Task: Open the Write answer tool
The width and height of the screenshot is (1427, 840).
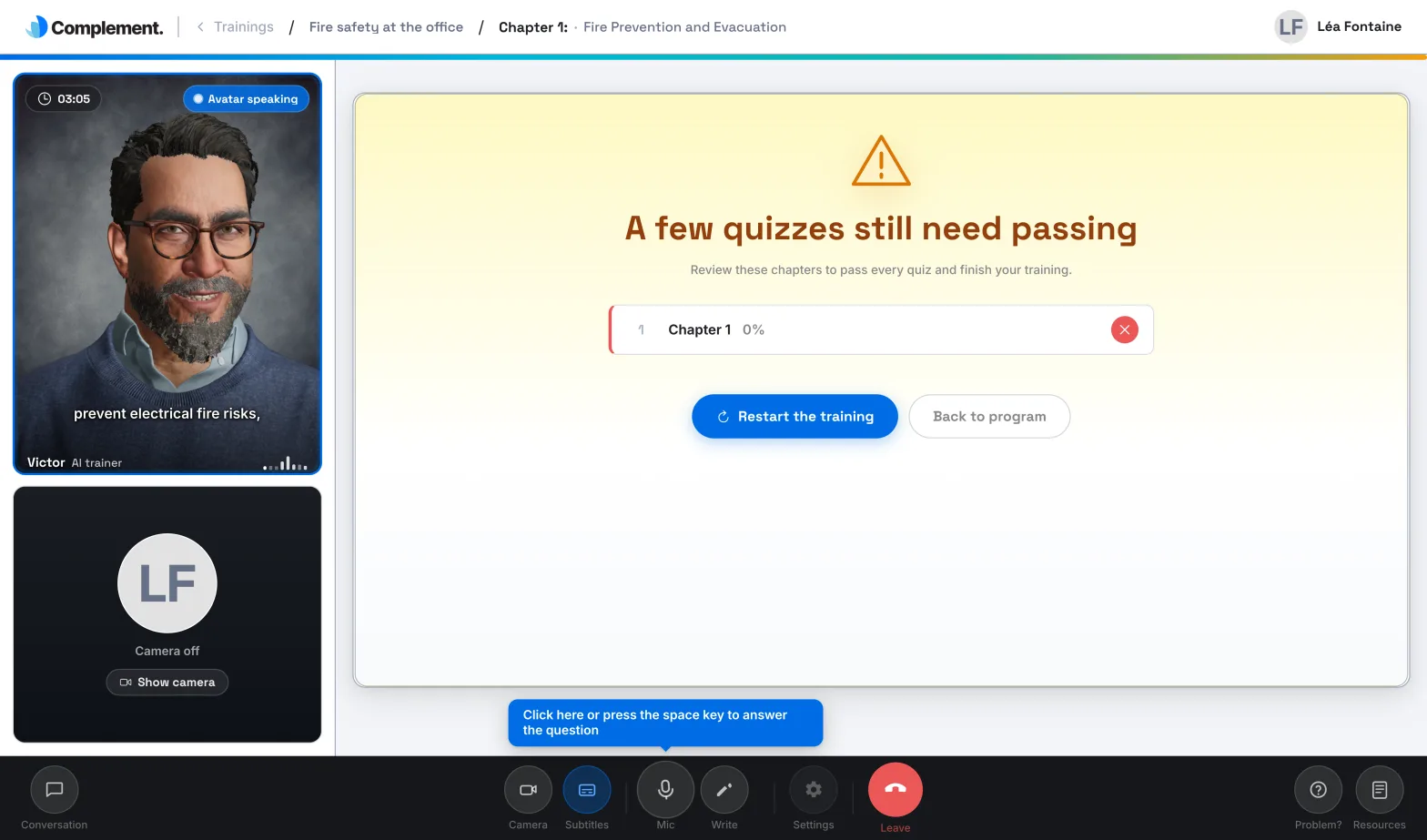Action: click(x=724, y=790)
